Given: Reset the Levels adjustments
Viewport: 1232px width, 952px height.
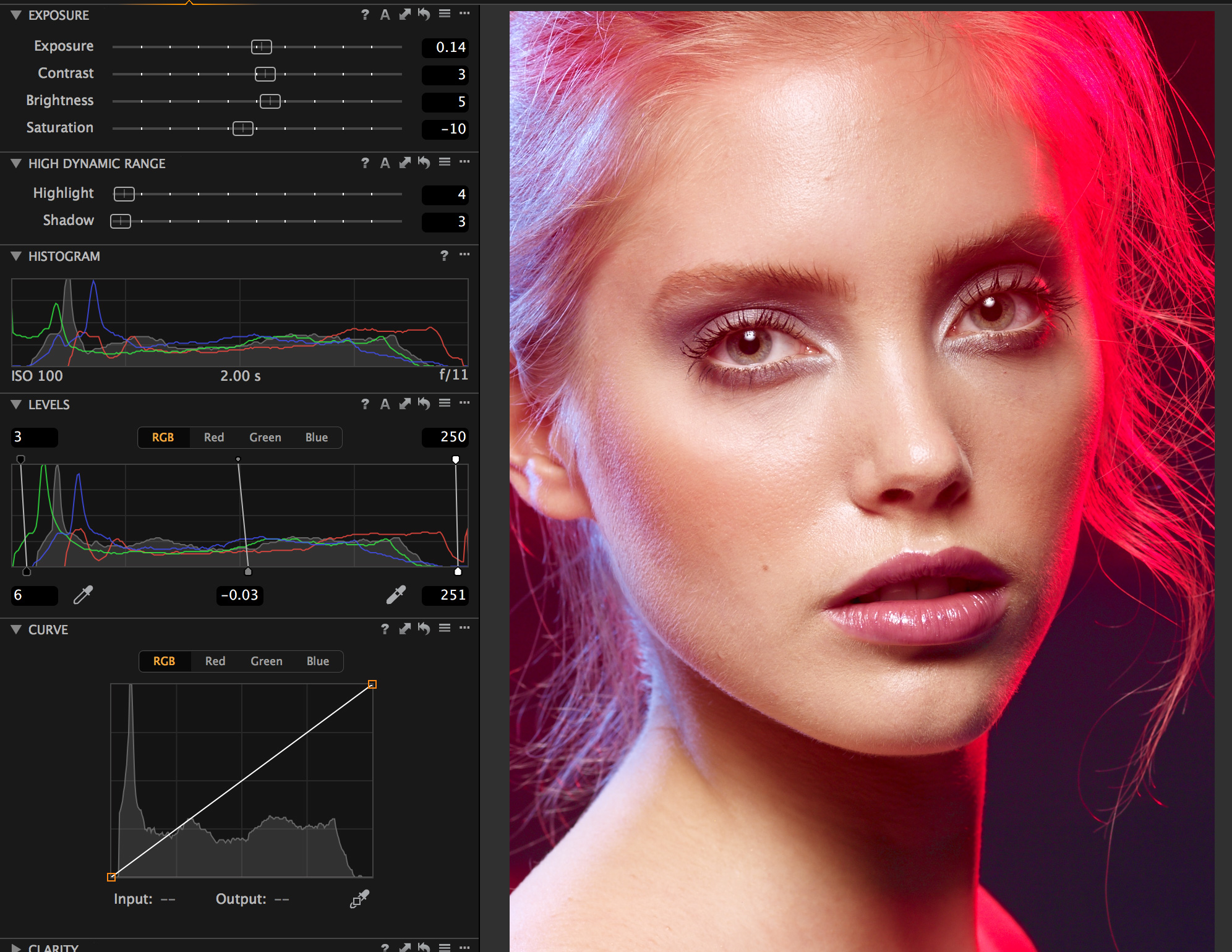Looking at the screenshot, I should pos(424,404).
